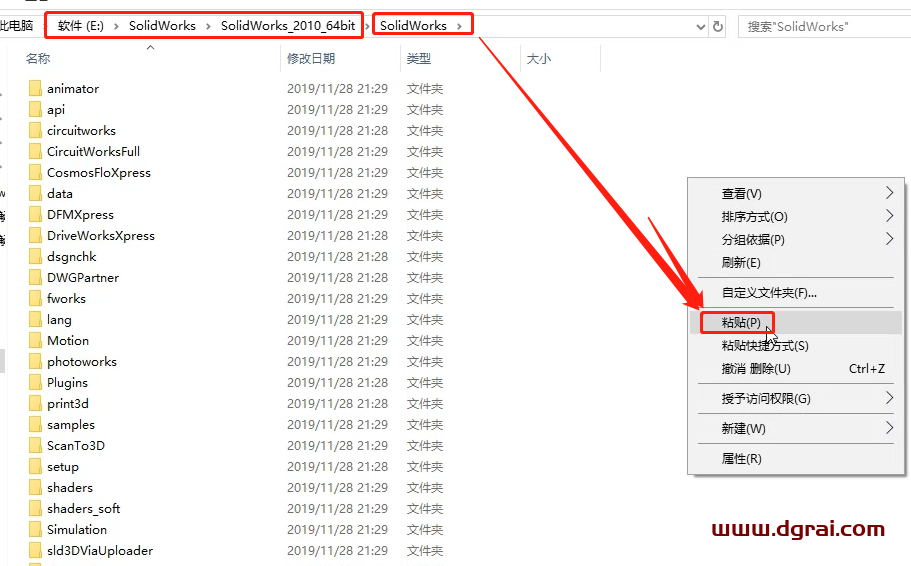Click the api folder icon

click(35, 109)
